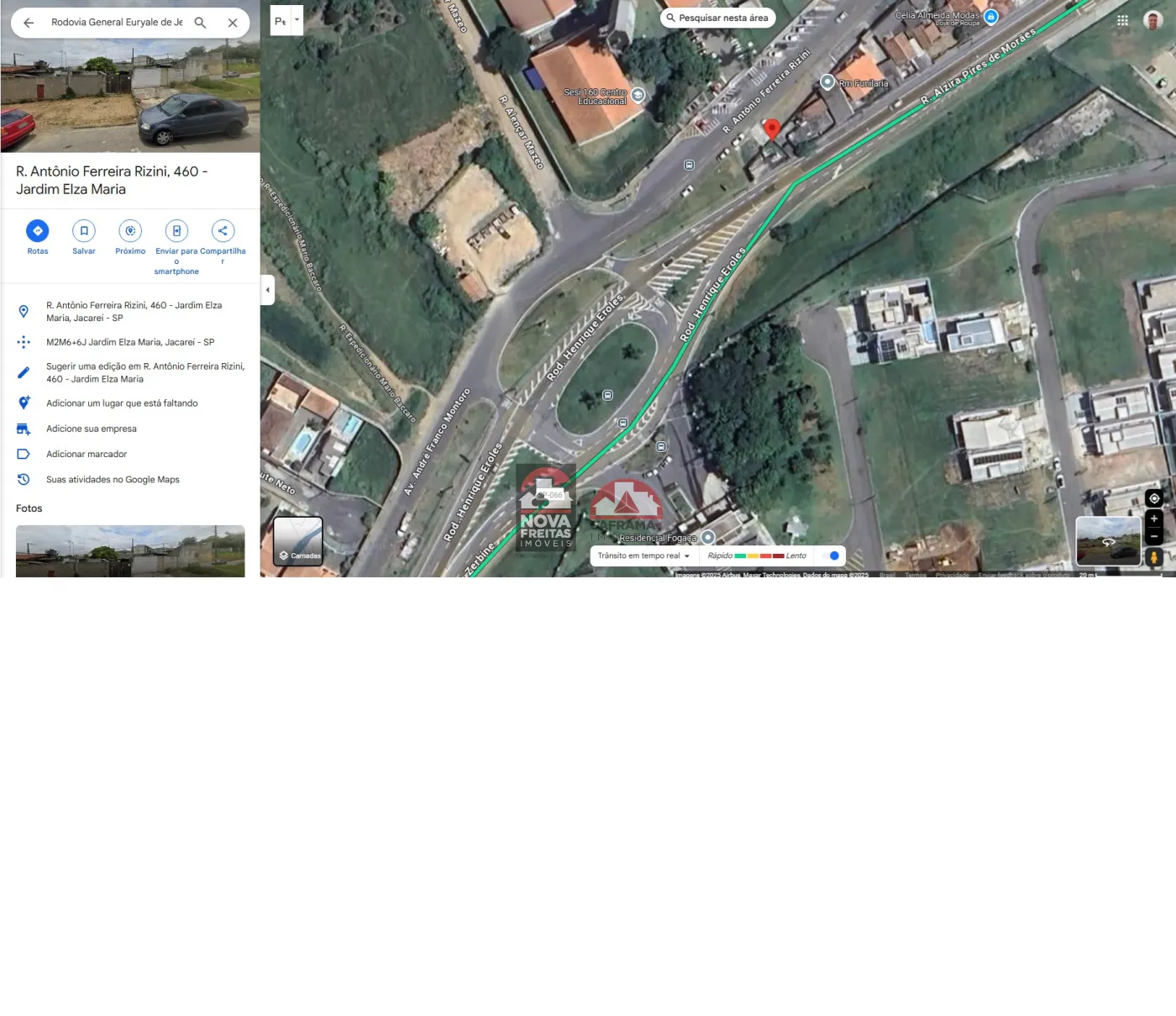
Task: Open the Street View pegman
Action: [1154, 557]
